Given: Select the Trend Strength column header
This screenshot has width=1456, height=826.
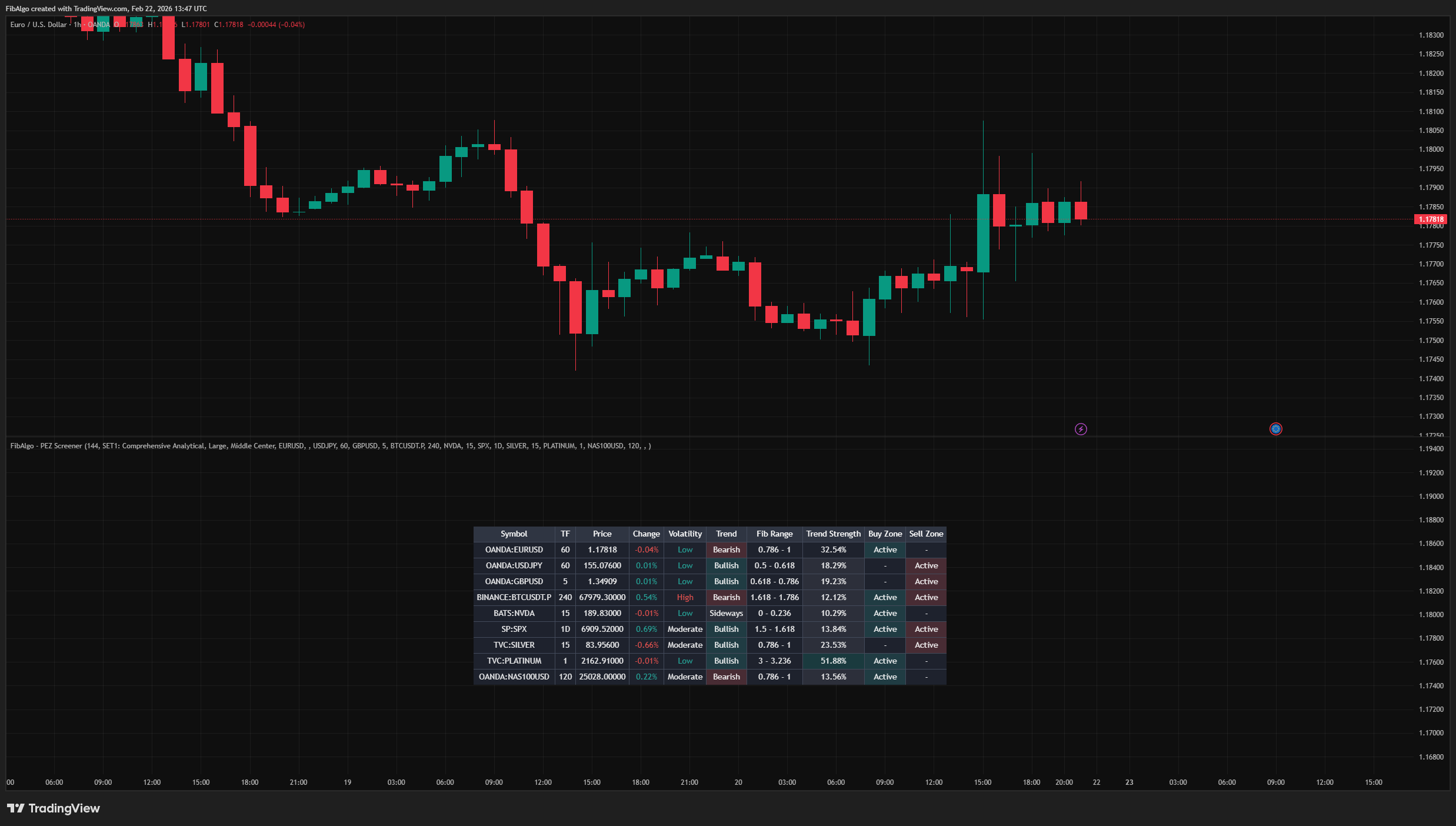Looking at the screenshot, I should (x=833, y=534).
